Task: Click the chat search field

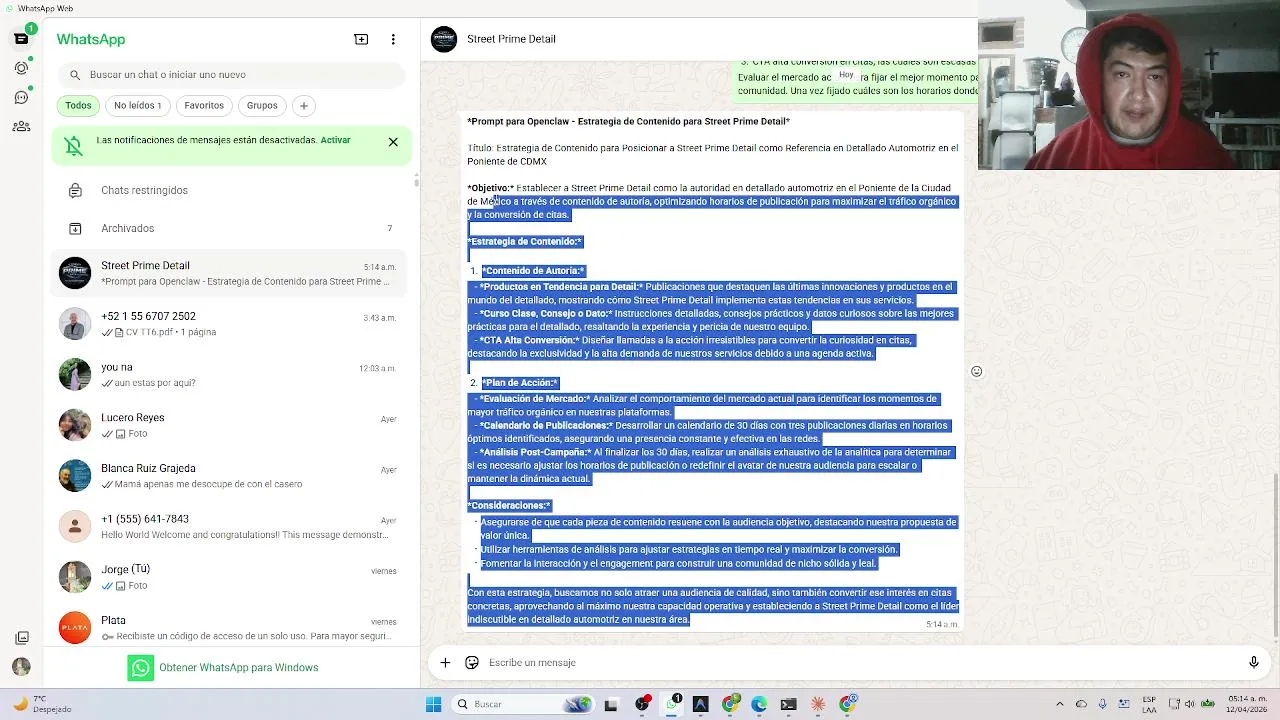Action: (231, 74)
